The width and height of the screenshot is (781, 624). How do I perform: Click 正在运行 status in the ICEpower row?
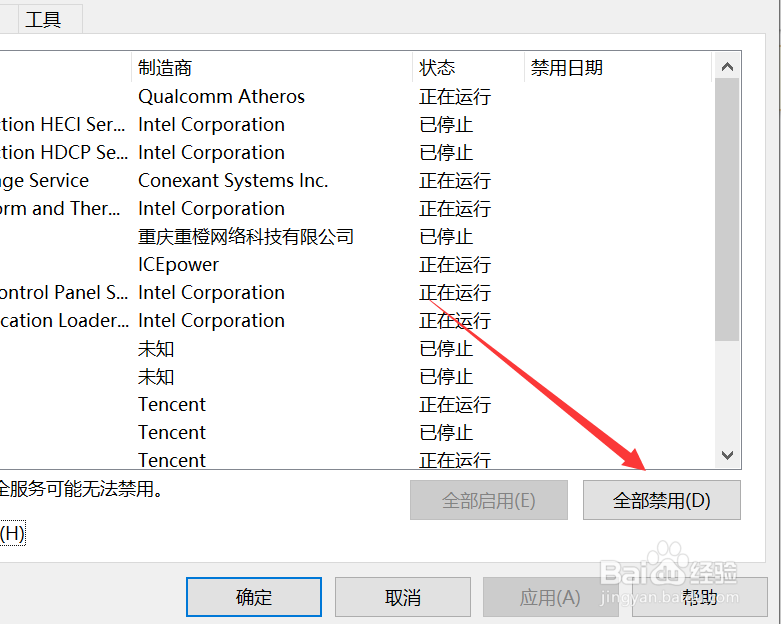click(455, 264)
